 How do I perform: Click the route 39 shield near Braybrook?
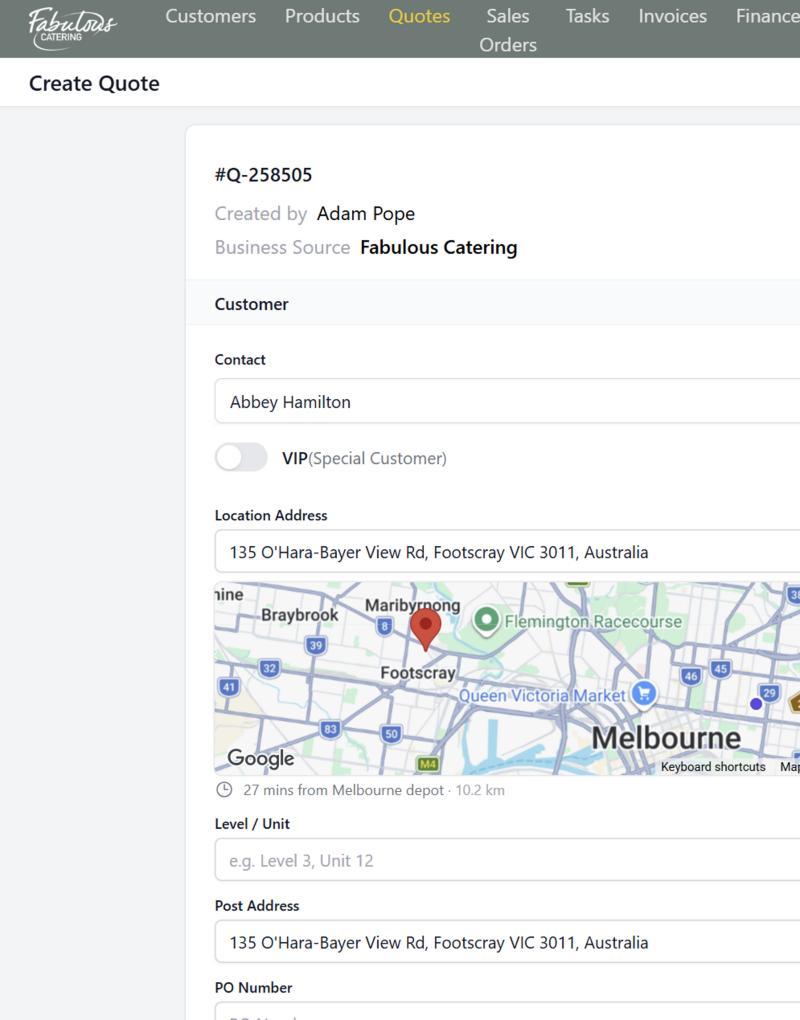click(315, 645)
